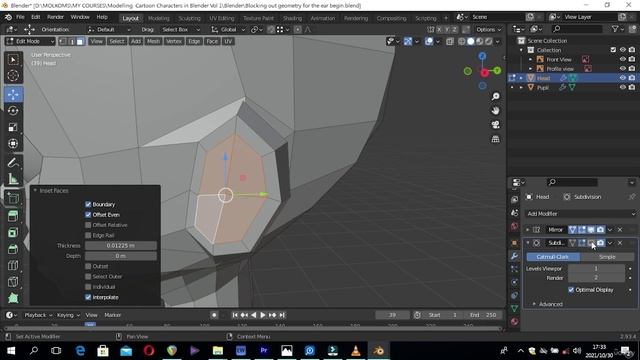The height and width of the screenshot is (360, 640).
Task: Open the Global orientation dropdown
Action: [228, 29]
